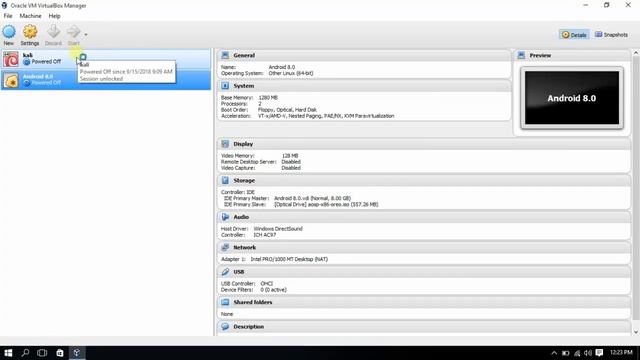The image size is (640, 360).
Task: Click the Display section icon
Action: pos(225,144)
